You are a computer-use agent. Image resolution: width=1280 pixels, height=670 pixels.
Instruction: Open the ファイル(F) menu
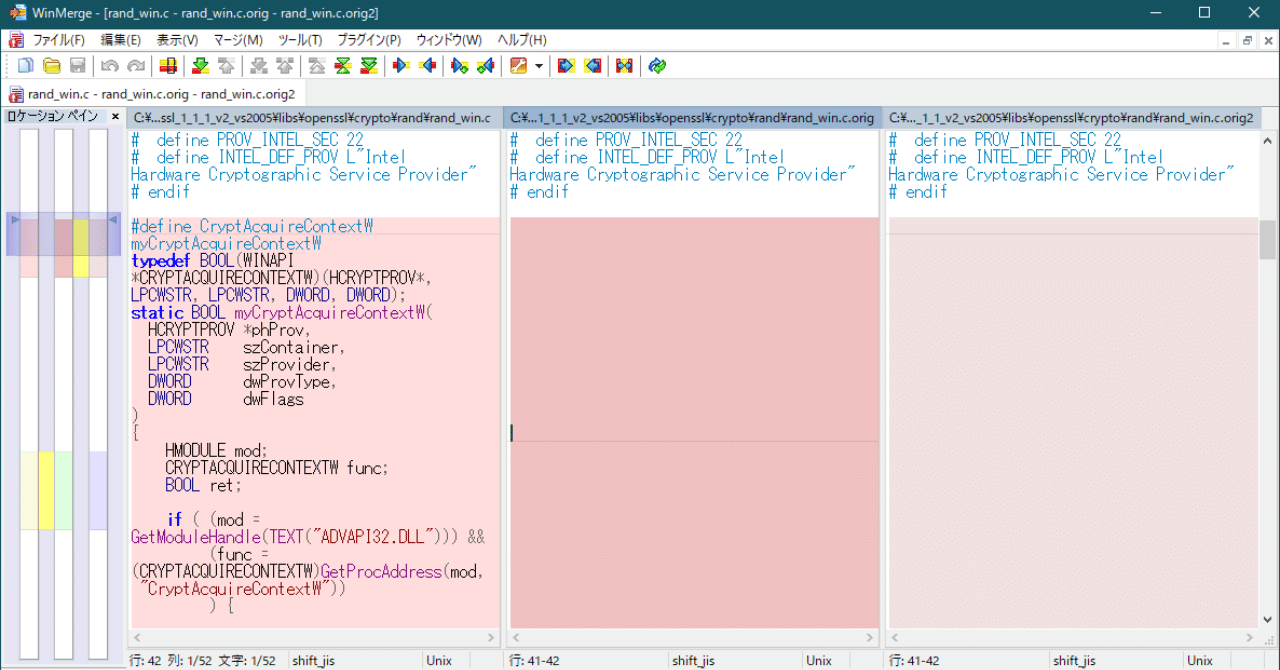coord(59,40)
